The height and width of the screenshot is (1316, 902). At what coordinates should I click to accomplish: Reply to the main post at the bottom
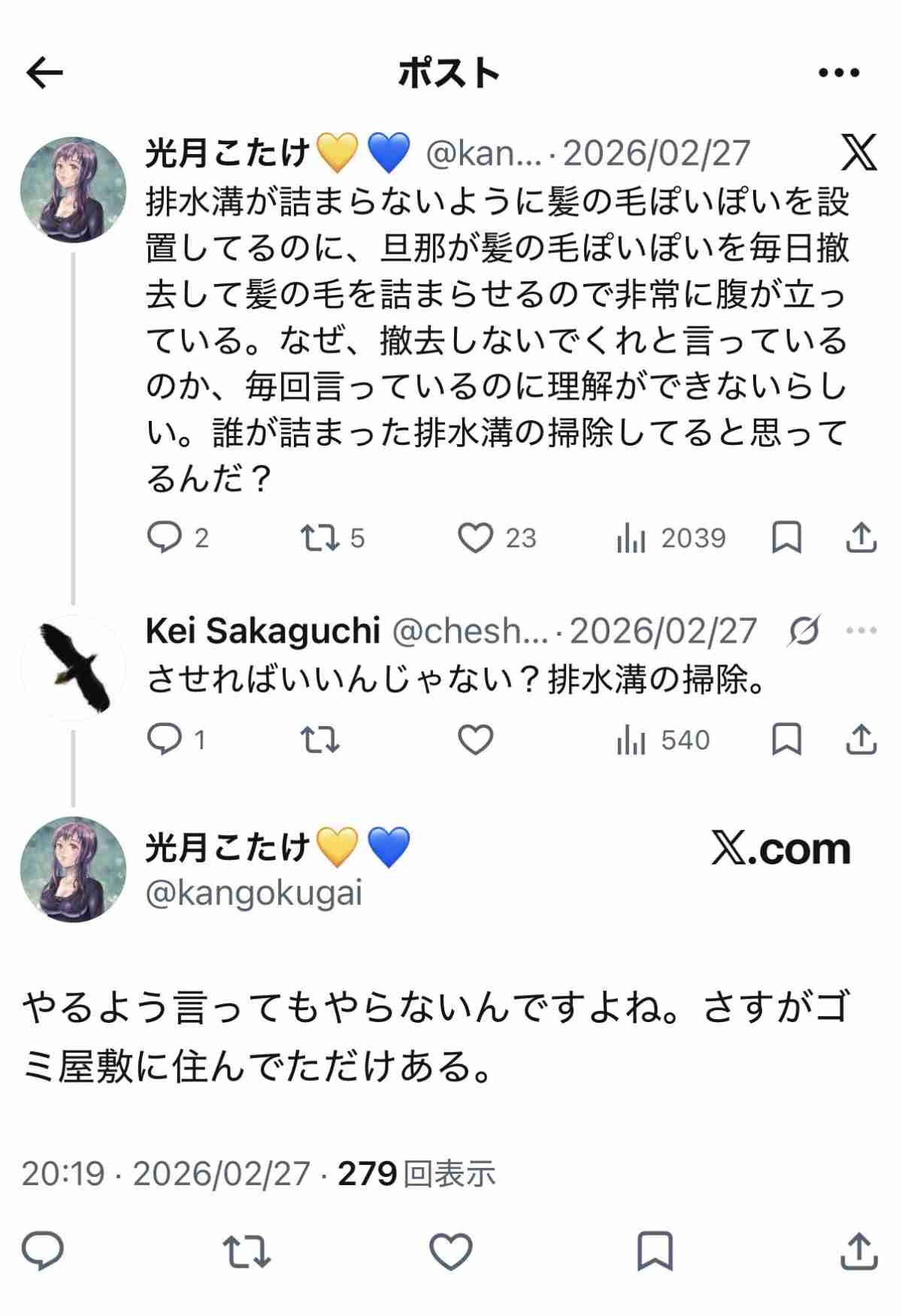click(43, 1251)
